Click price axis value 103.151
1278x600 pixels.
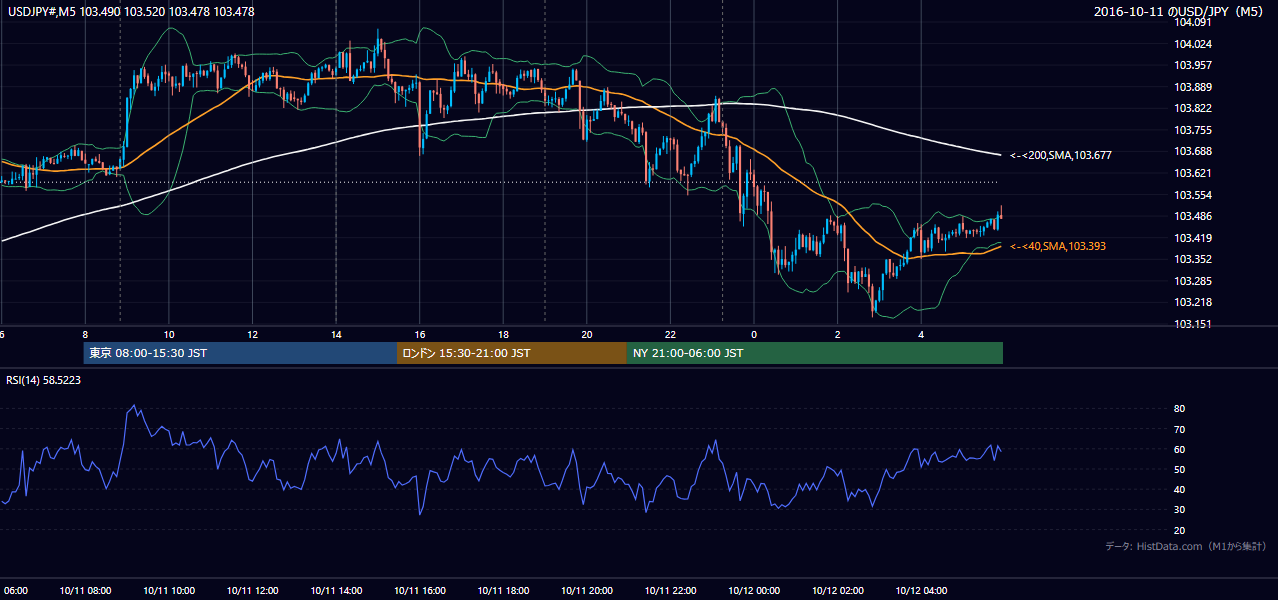click(1192, 324)
